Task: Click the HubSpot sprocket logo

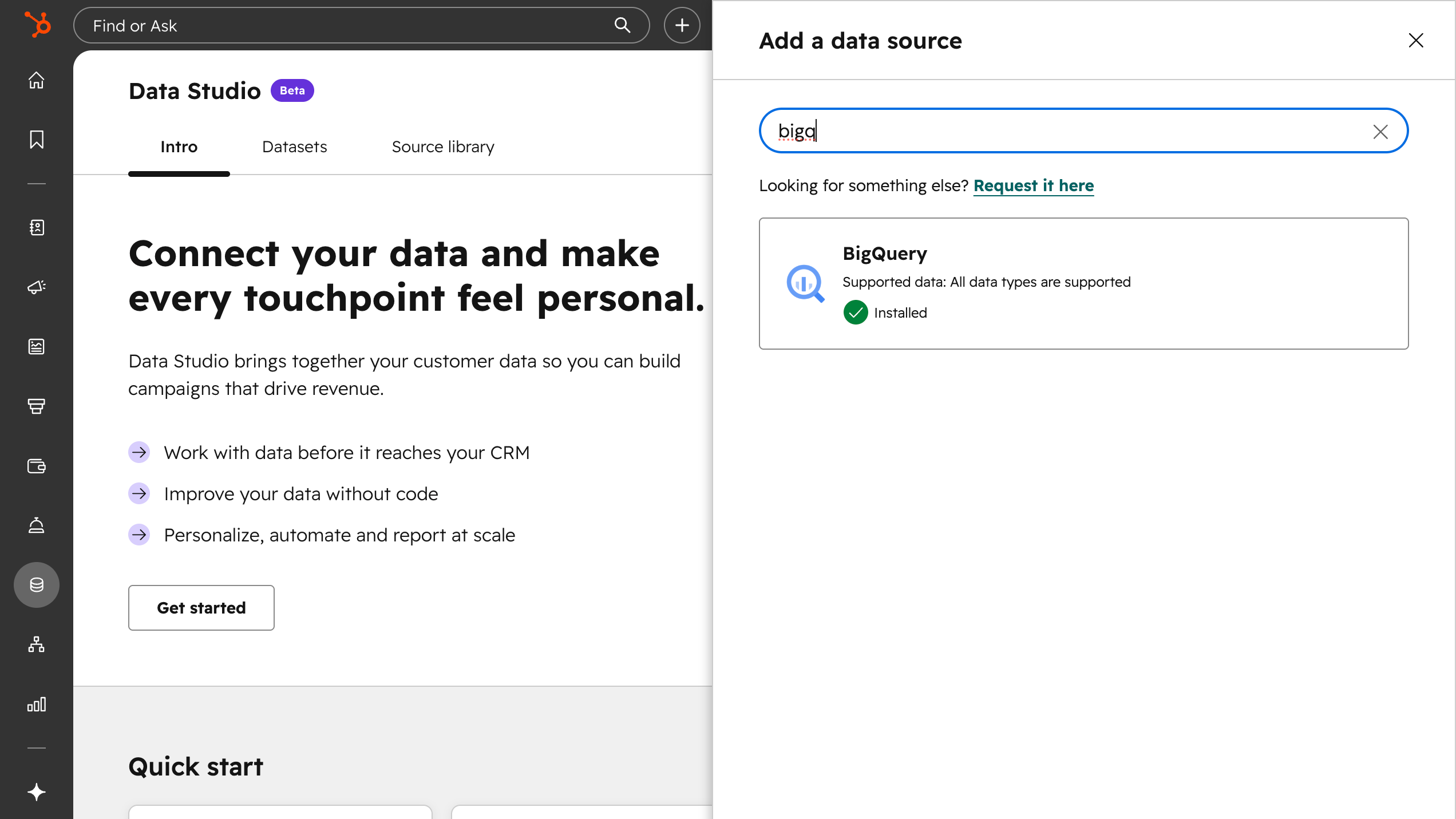Action: (38, 25)
